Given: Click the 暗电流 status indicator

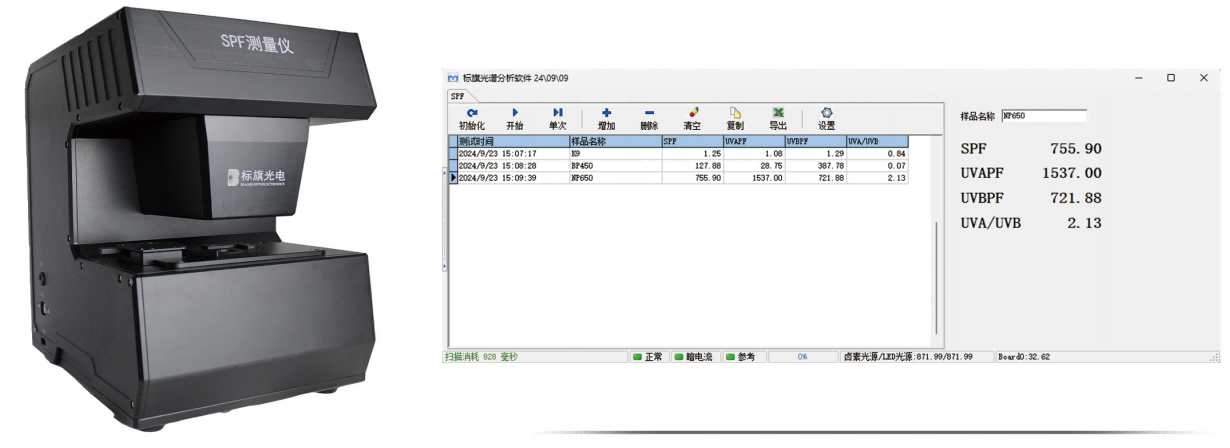Looking at the screenshot, I should coord(693,357).
